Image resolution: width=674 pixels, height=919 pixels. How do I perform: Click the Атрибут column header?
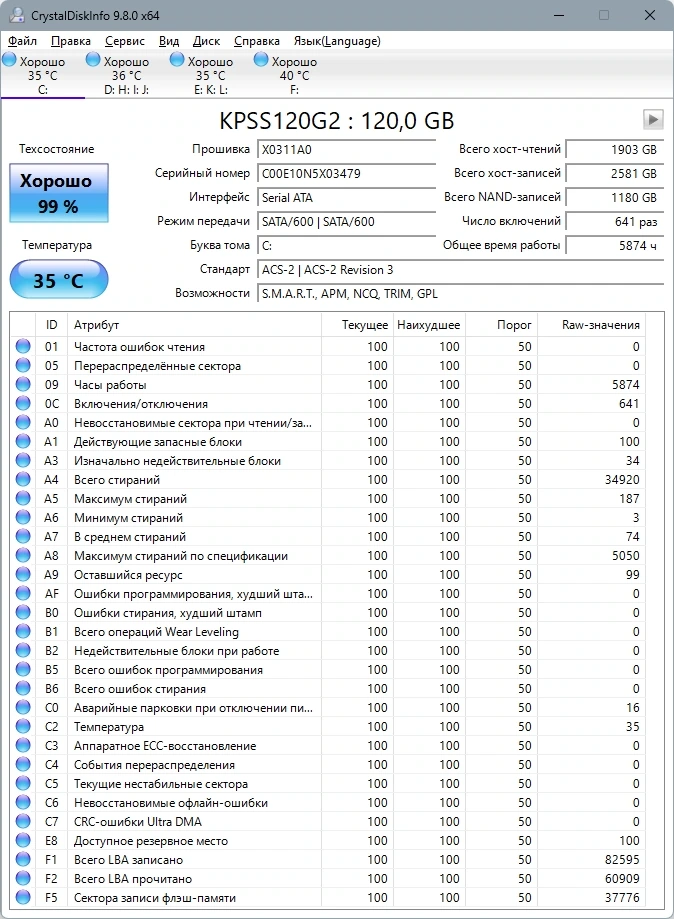(195, 325)
